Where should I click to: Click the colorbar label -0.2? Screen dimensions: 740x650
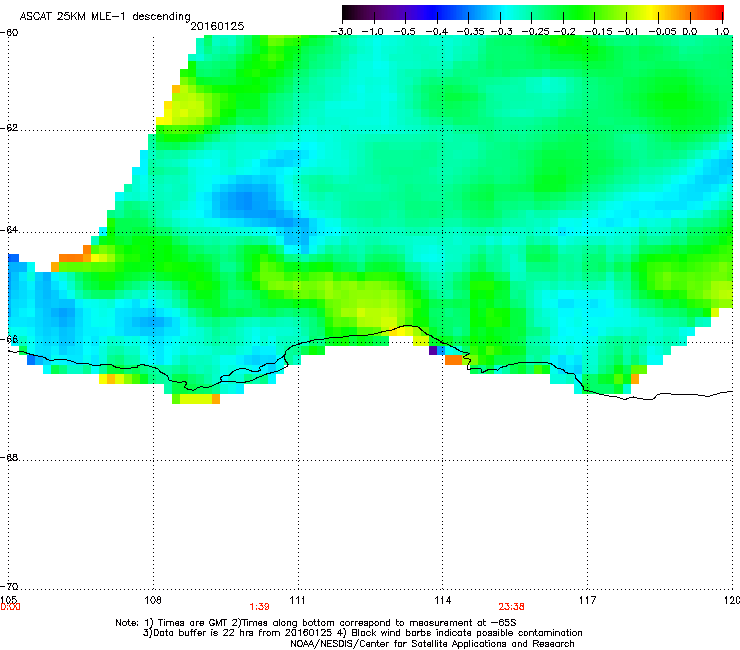tap(564, 32)
